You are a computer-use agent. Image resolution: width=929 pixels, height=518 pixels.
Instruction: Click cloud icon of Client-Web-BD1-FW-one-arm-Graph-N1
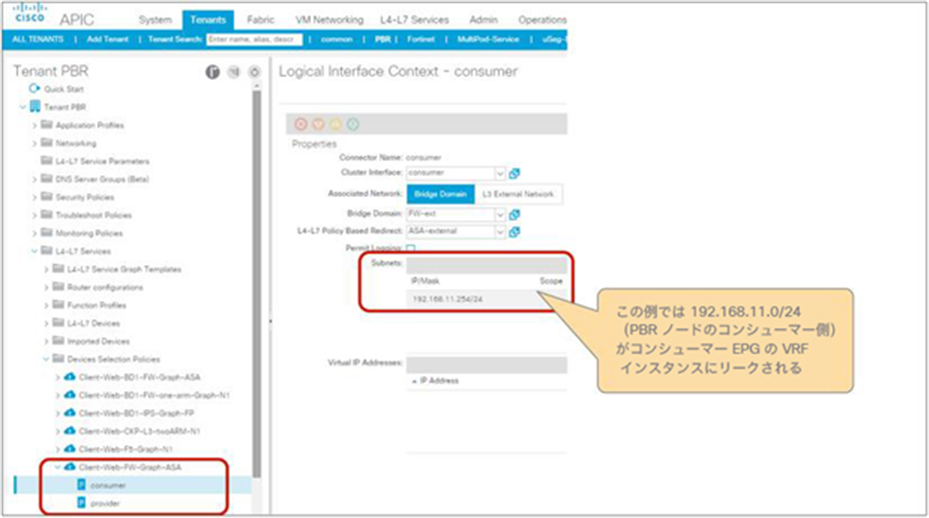(70, 395)
